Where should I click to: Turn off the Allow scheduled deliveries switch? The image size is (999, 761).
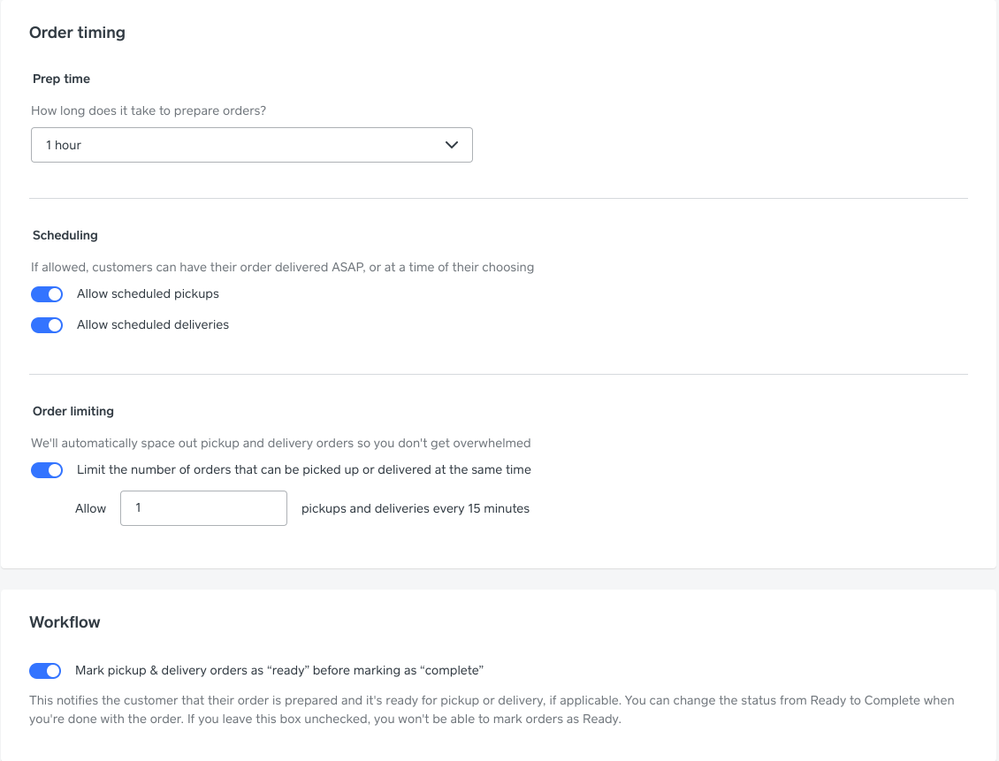(47, 325)
